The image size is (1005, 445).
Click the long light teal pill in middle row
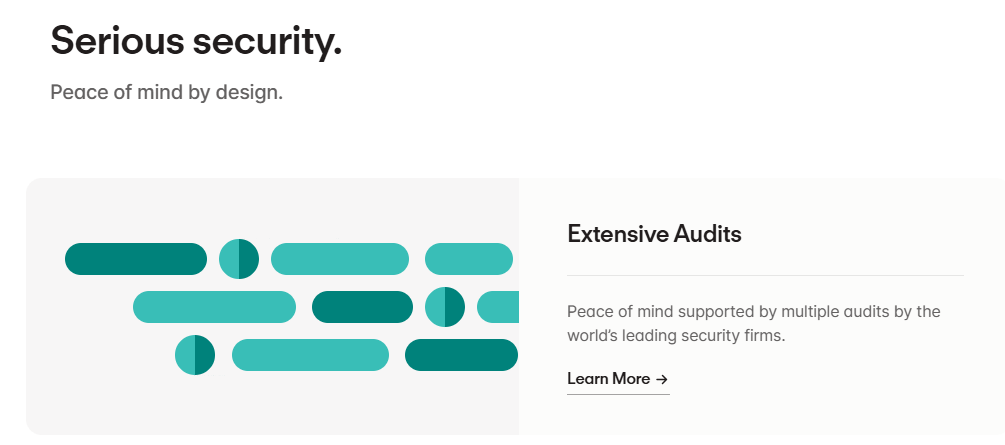click(x=214, y=307)
